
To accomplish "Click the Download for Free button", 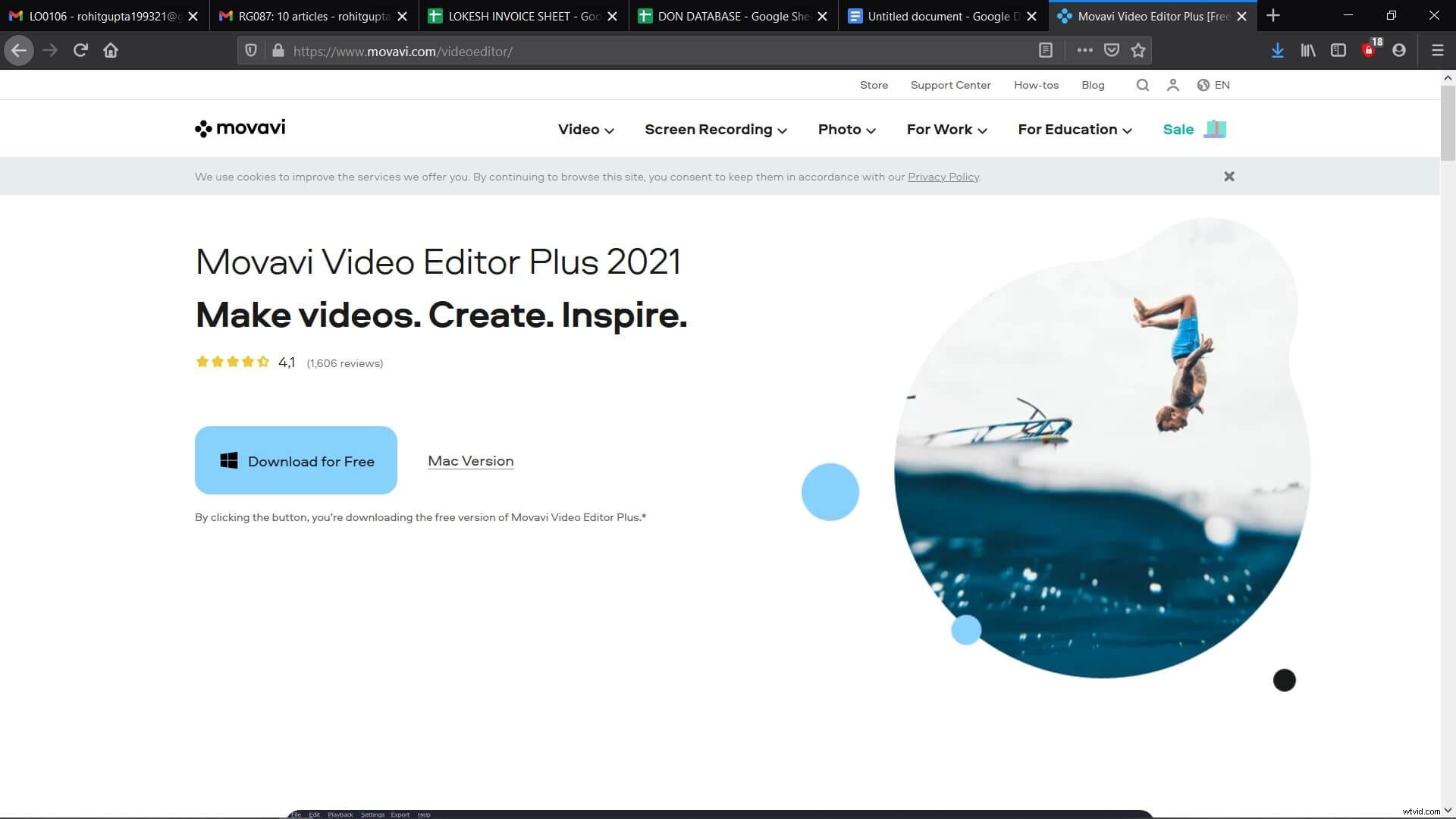I will (296, 460).
